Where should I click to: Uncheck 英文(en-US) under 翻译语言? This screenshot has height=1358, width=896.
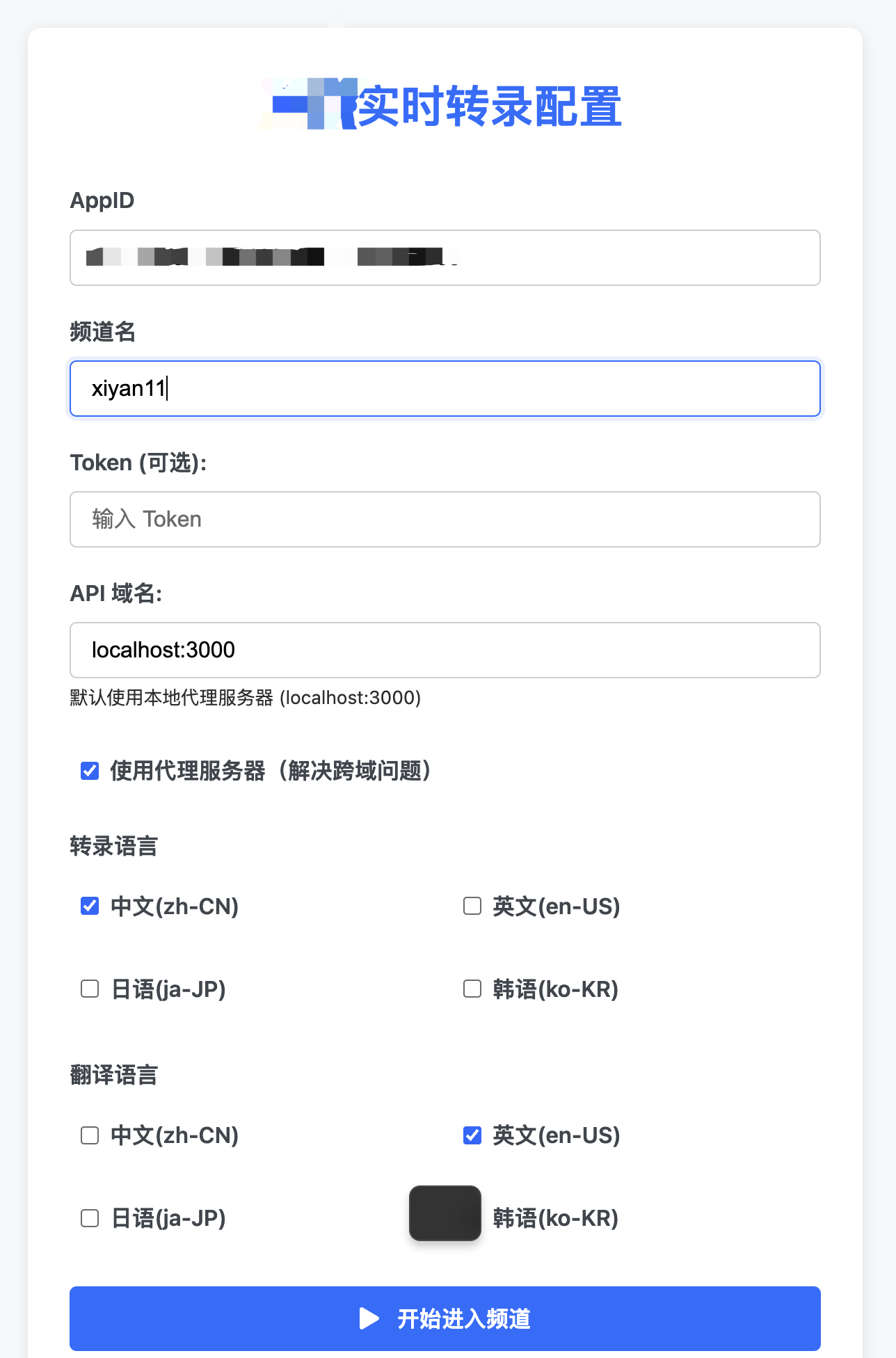(x=472, y=1135)
